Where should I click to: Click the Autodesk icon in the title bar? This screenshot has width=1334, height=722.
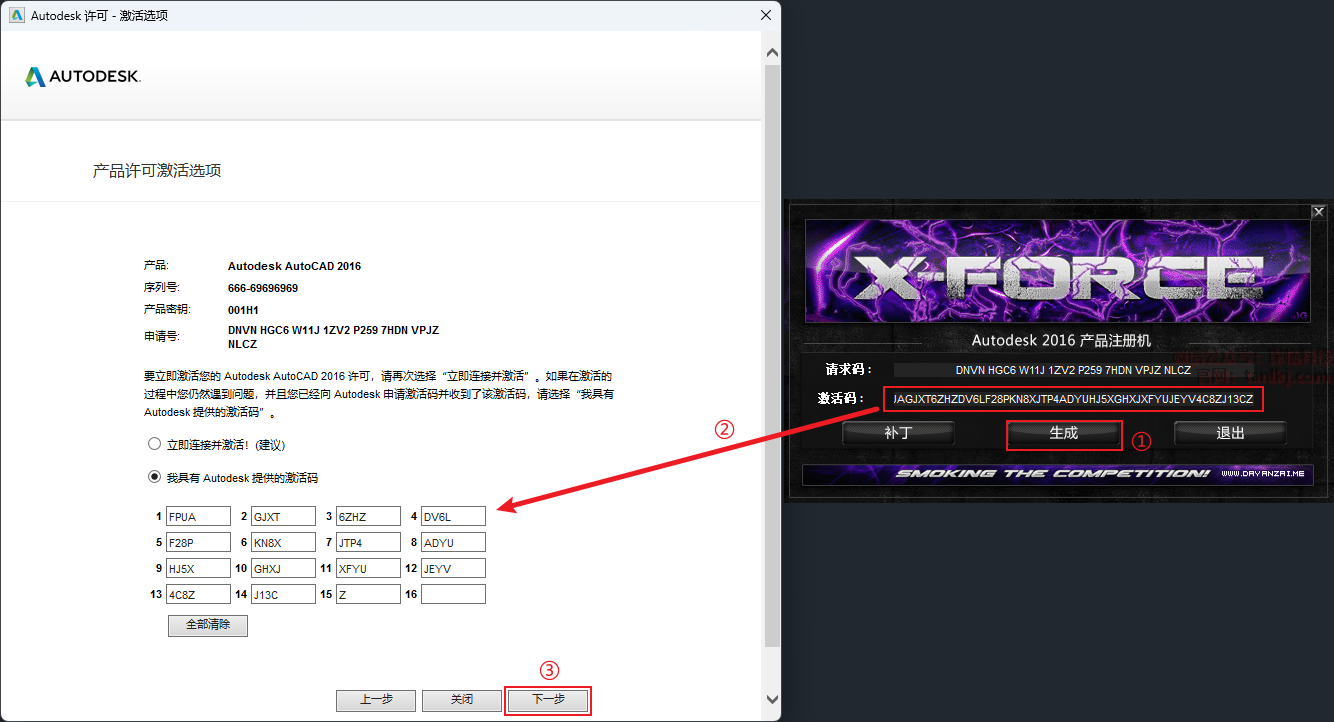17,15
